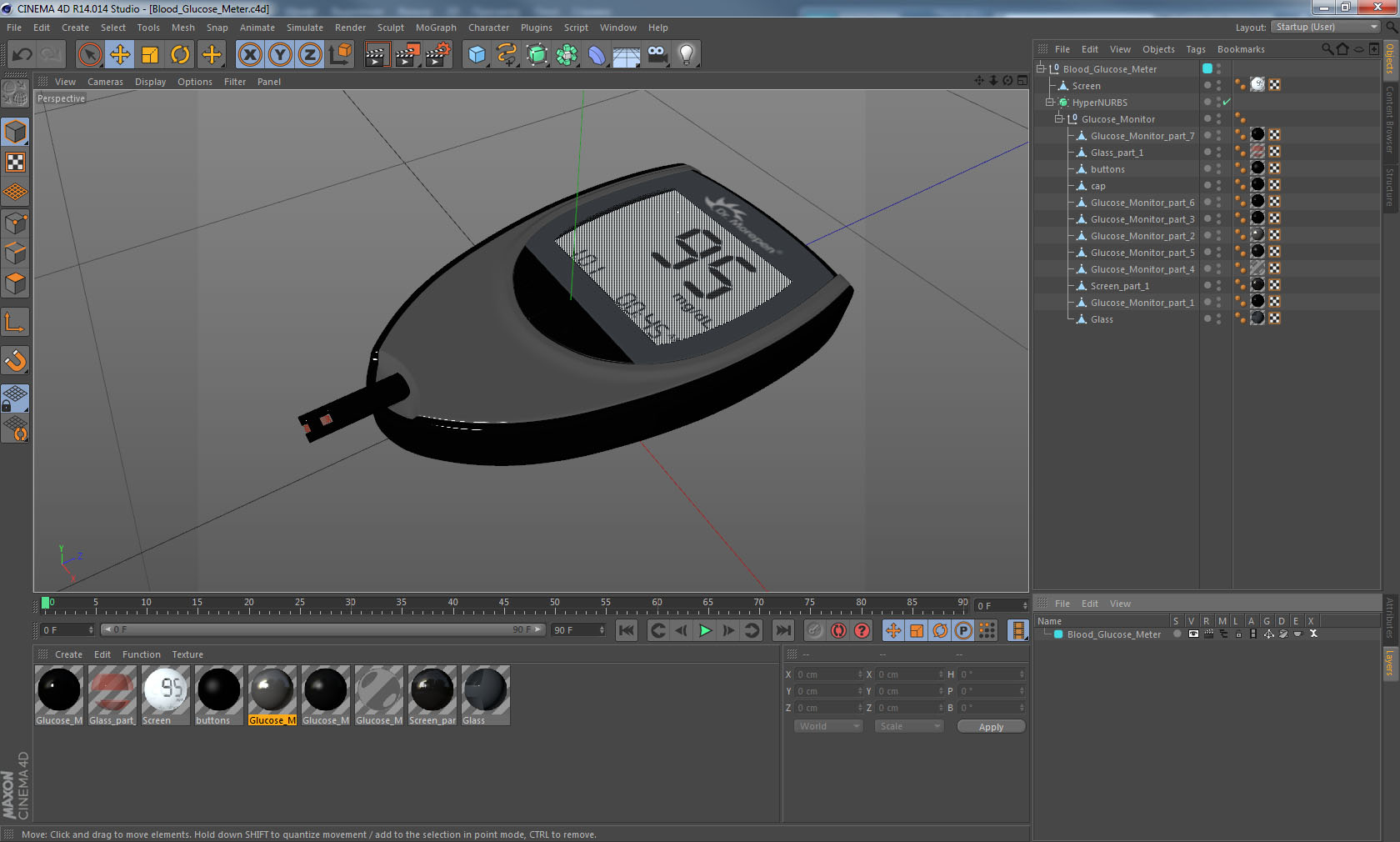1400x842 pixels.
Task: Open the spline pen tools icon
Action: click(507, 55)
